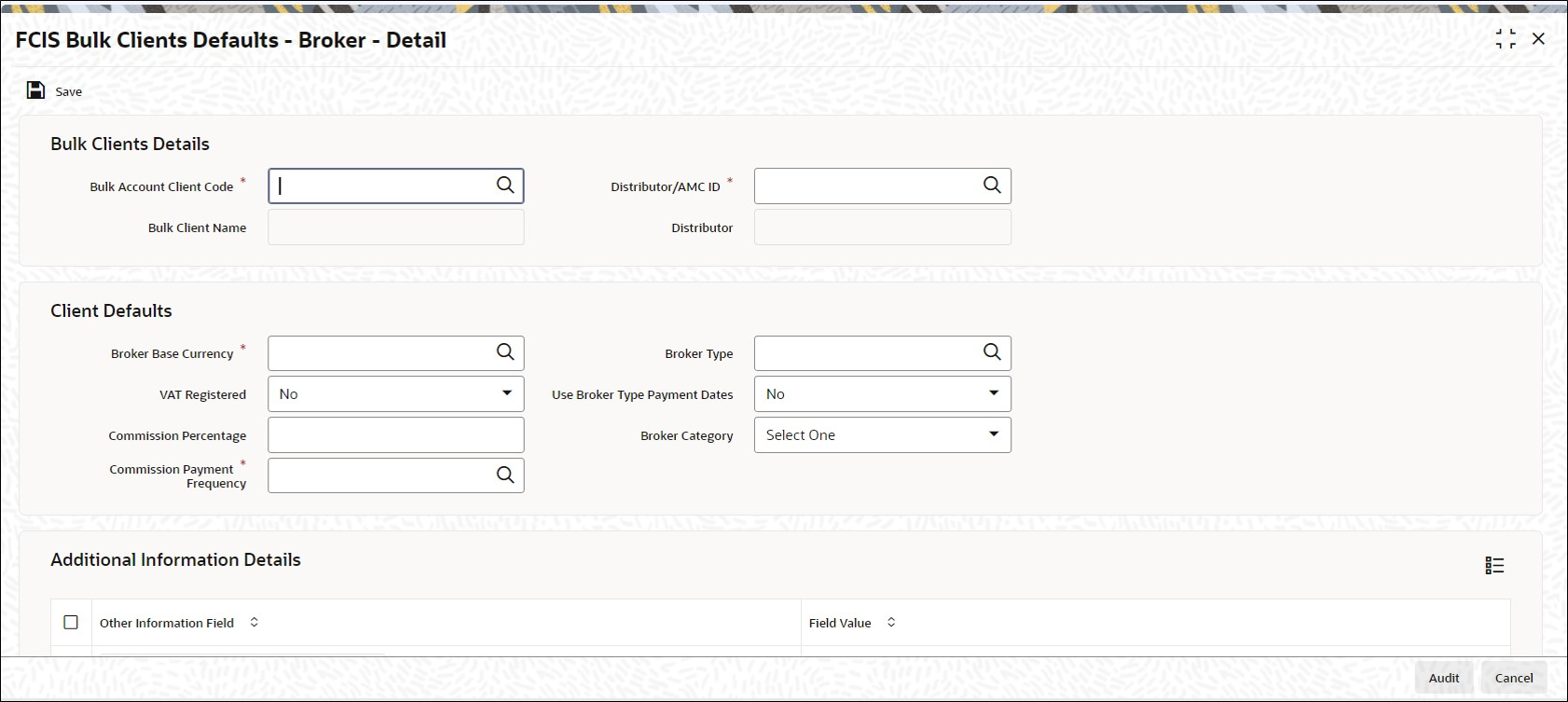Click the Save floppy disk icon
The height and width of the screenshot is (702, 1568).
pyautogui.click(x=35, y=90)
